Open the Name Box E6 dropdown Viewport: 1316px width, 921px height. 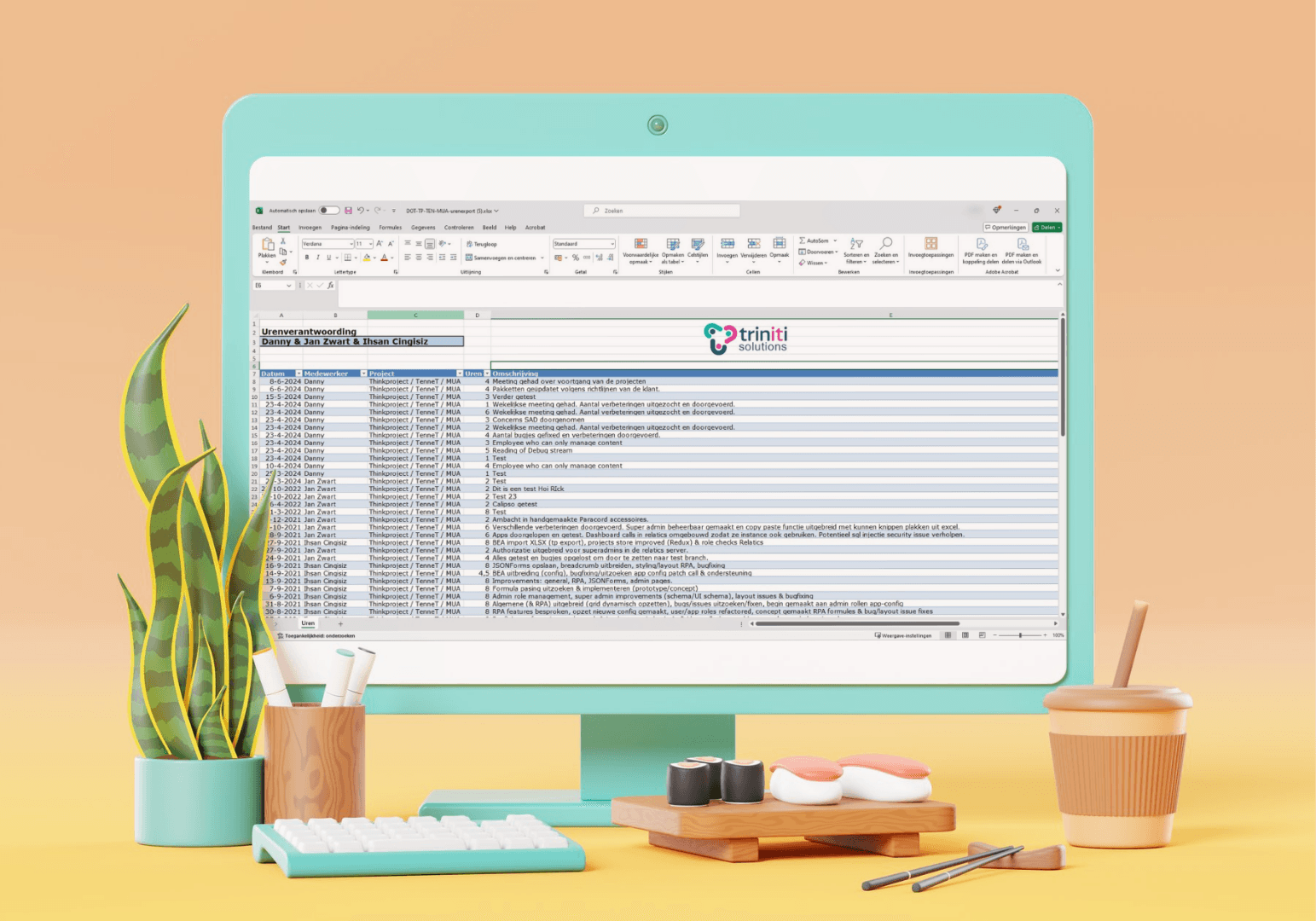point(289,286)
